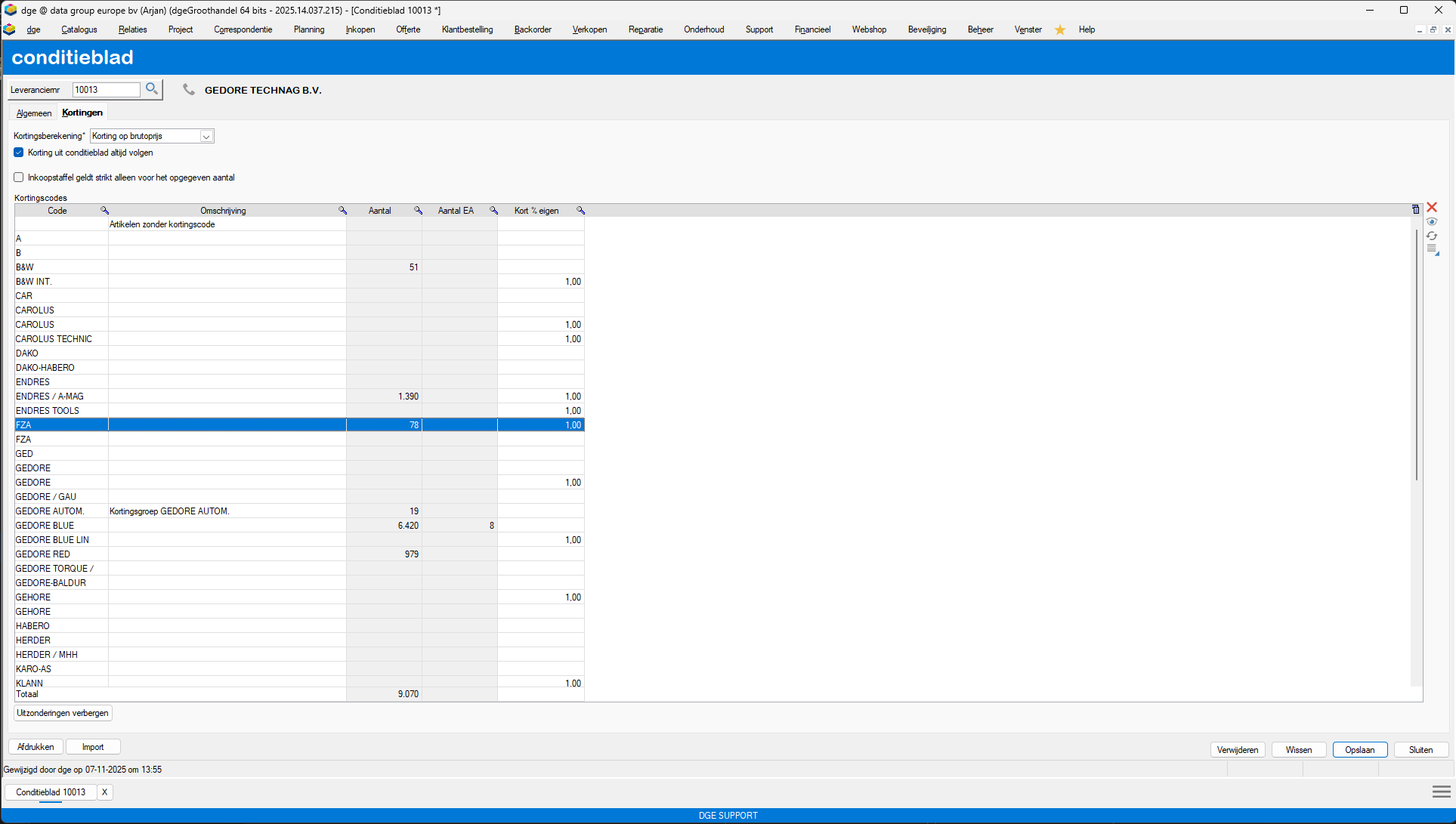The image size is (1456, 824).
Task: Click the refresh arrows icon beside grid
Action: pos(1432,236)
